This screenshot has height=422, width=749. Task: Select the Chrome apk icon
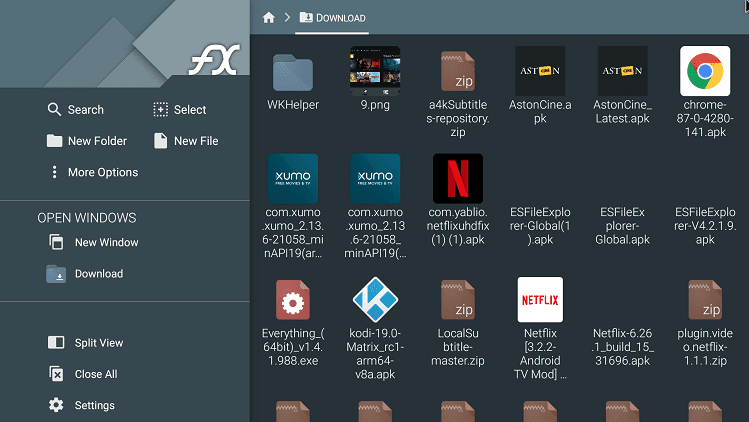click(x=705, y=71)
